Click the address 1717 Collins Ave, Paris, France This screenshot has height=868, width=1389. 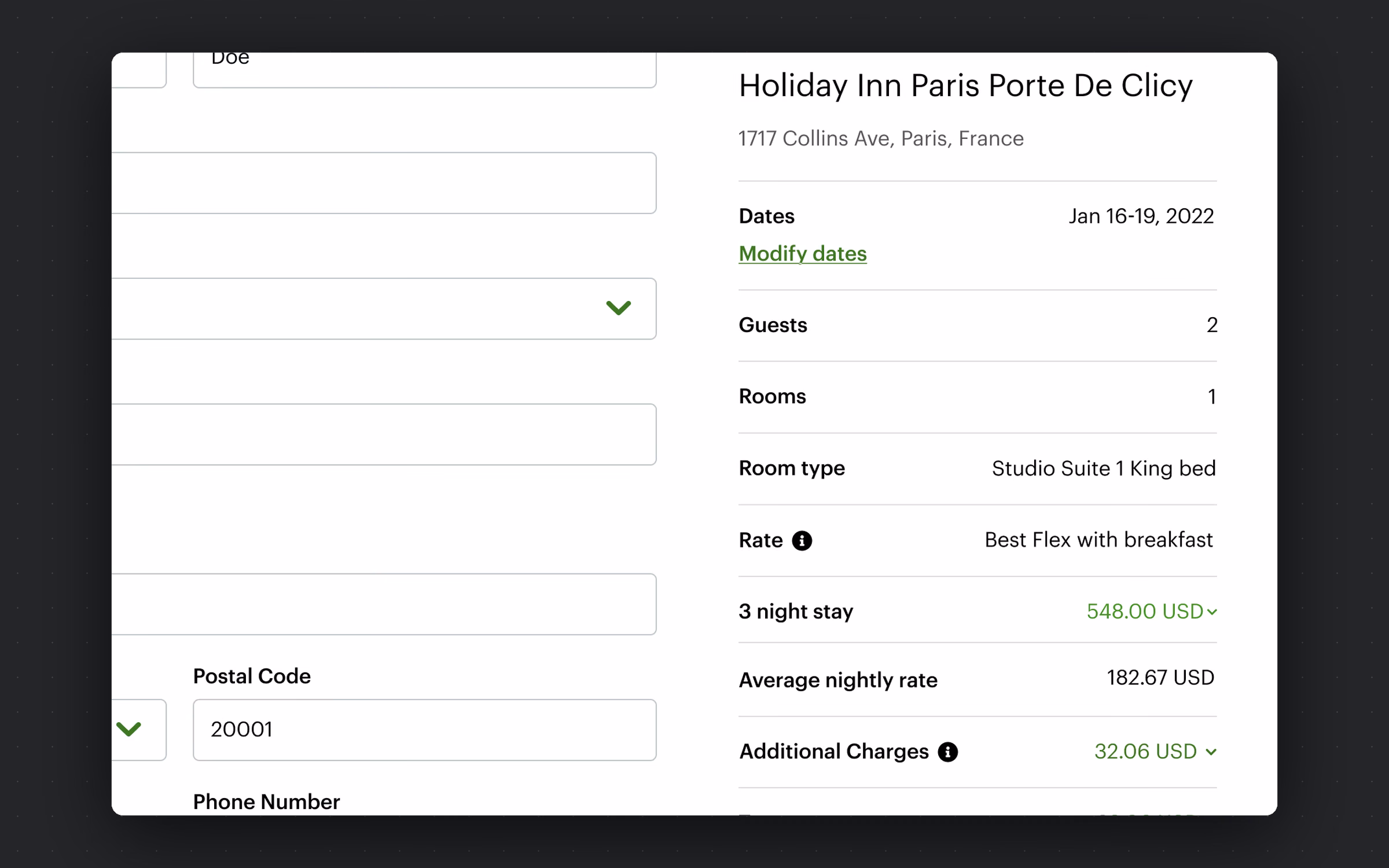point(881,138)
